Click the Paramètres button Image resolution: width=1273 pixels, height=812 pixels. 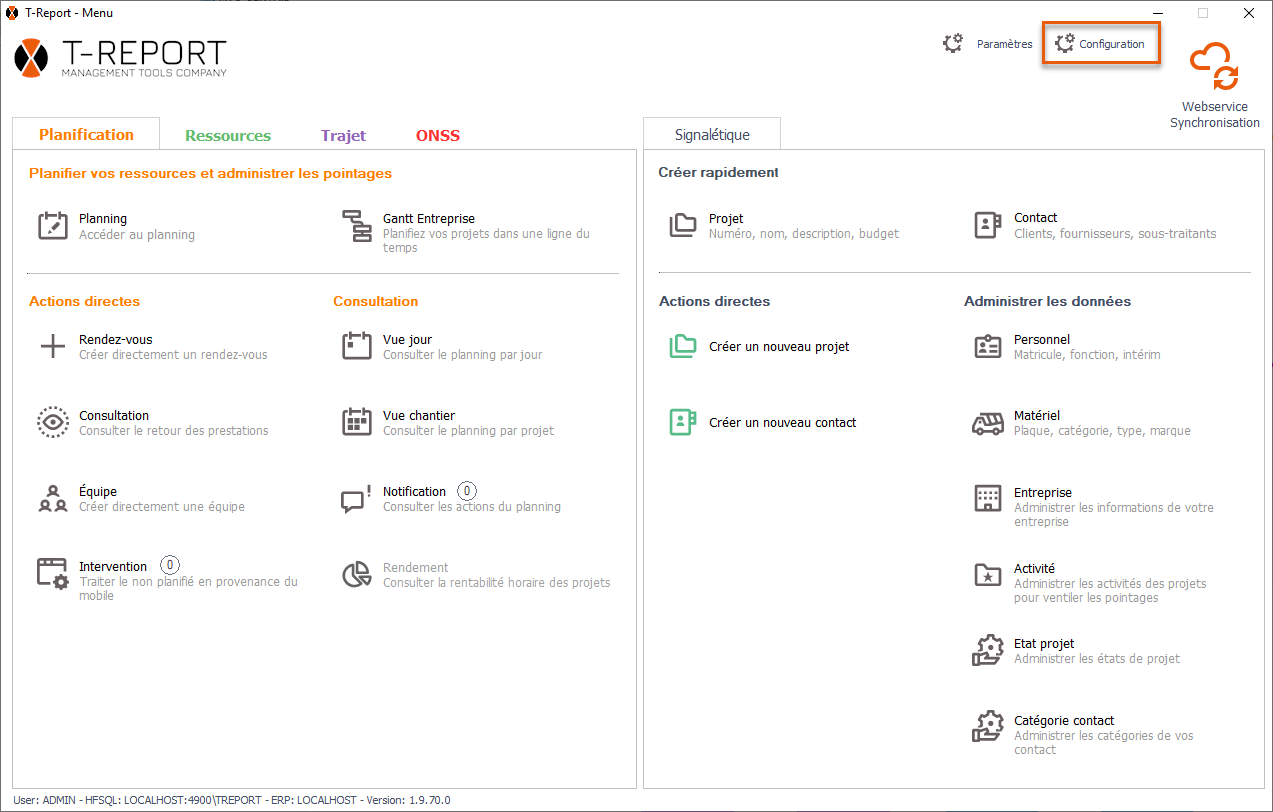pos(989,45)
